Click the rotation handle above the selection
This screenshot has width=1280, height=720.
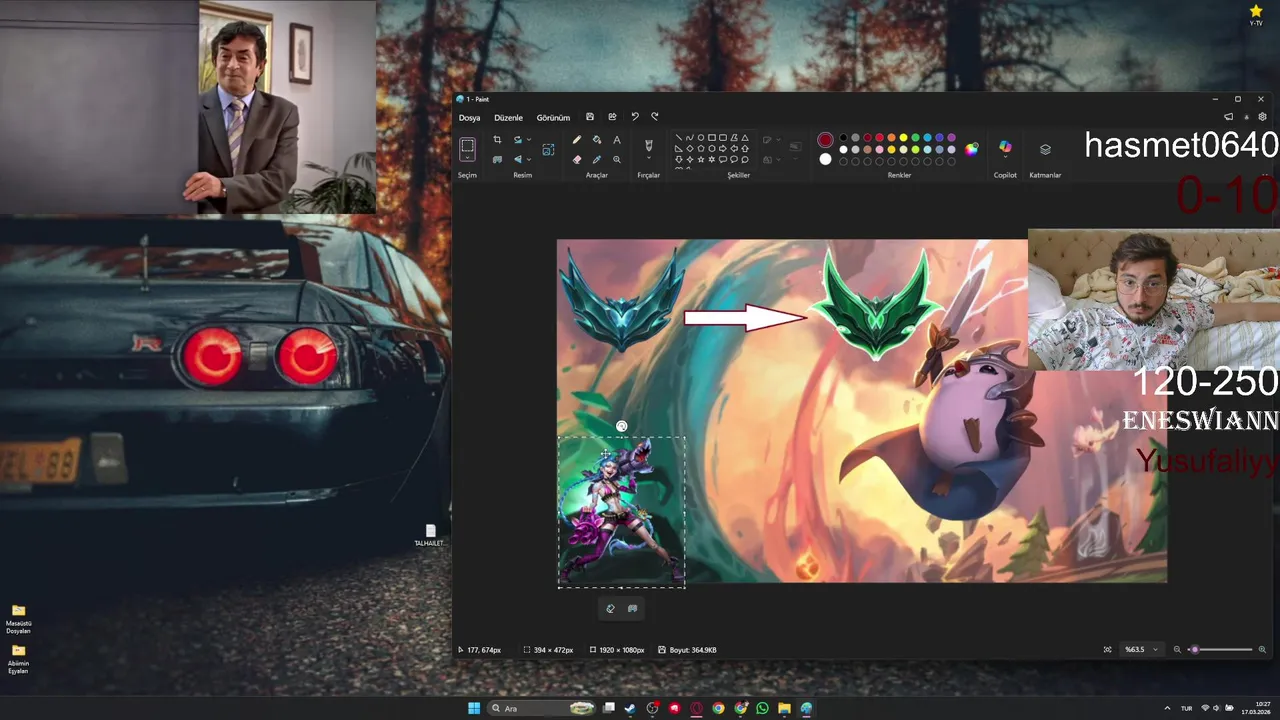[621, 426]
